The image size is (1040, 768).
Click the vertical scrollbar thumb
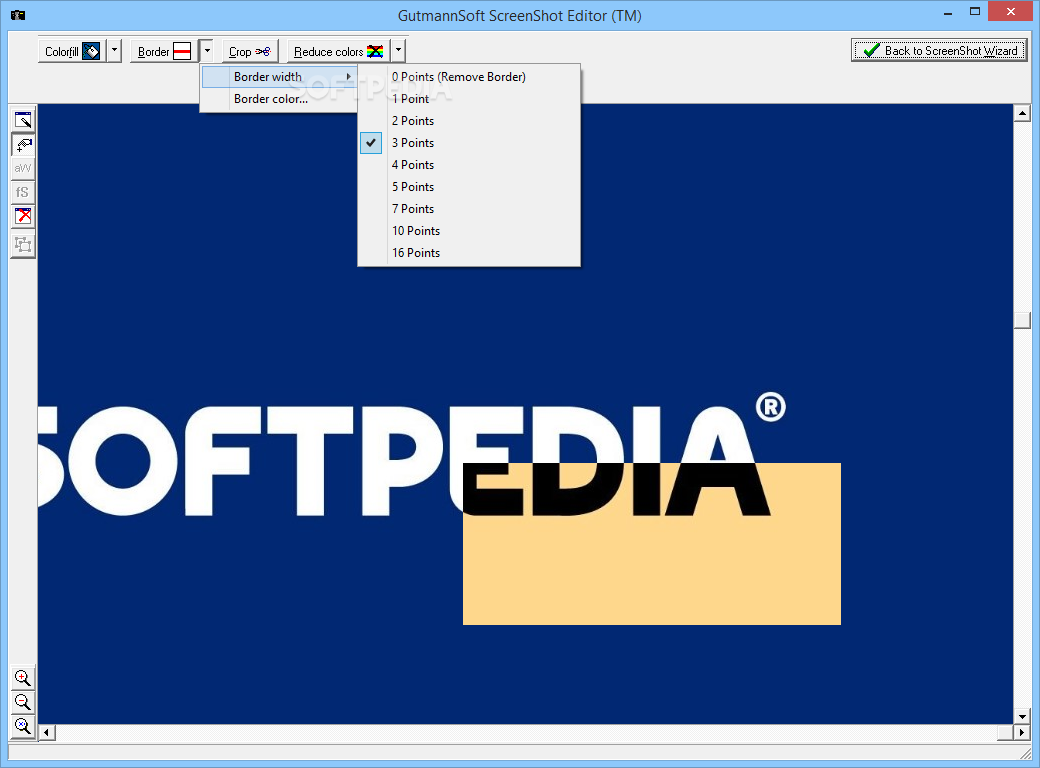click(1021, 320)
